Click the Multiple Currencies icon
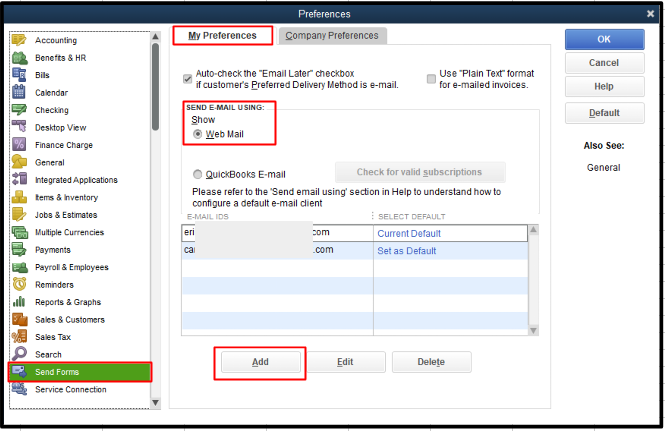 coord(20,232)
